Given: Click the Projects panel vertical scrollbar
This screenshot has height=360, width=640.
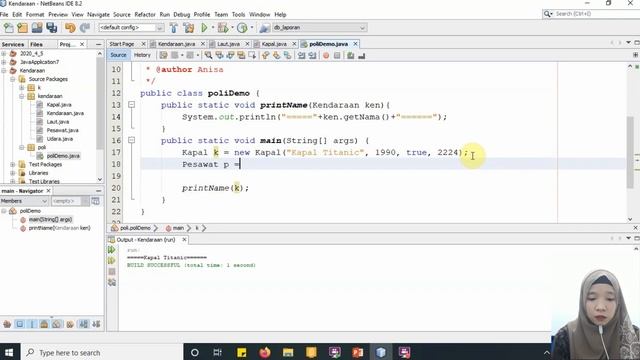Looking at the screenshot, I should (100, 102).
